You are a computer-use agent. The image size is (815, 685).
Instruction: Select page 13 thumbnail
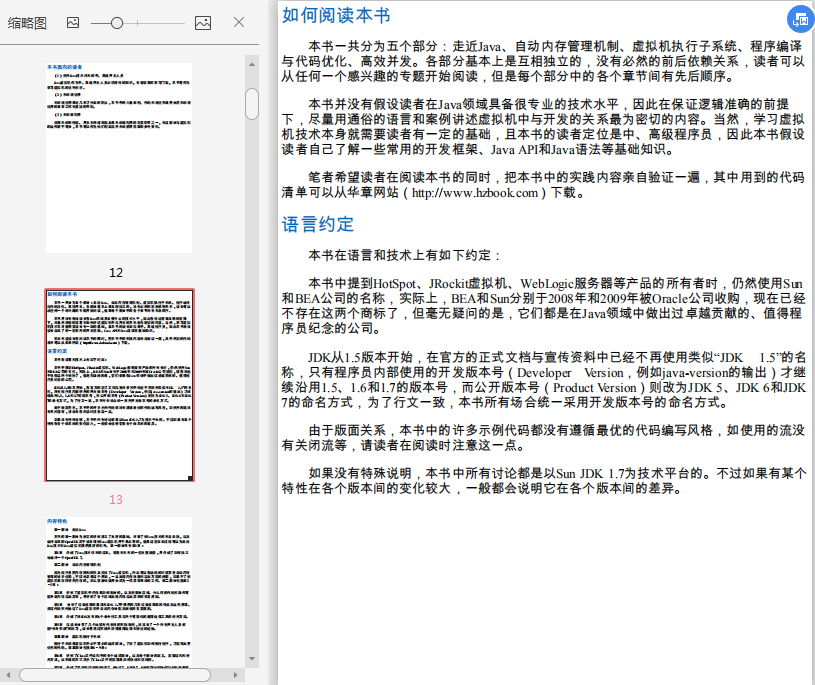point(120,385)
